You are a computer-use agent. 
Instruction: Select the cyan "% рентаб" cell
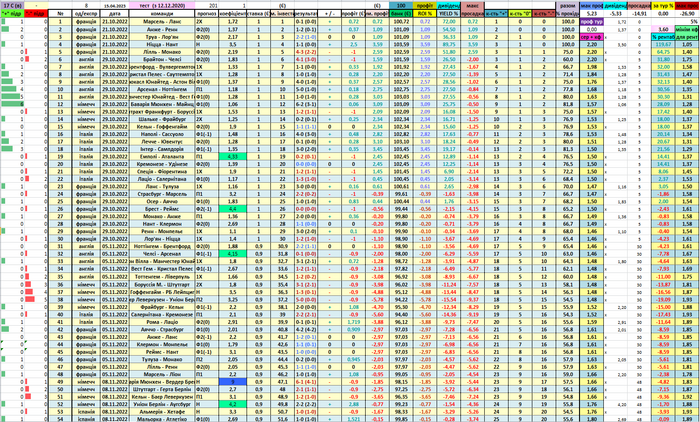click(663, 37)
